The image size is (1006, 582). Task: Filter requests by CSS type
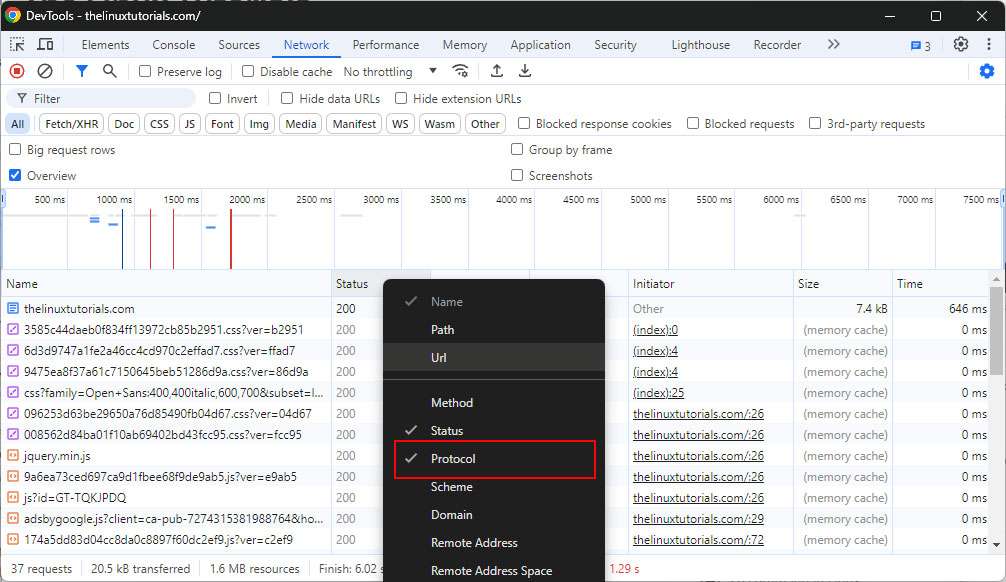coord(159,124)
